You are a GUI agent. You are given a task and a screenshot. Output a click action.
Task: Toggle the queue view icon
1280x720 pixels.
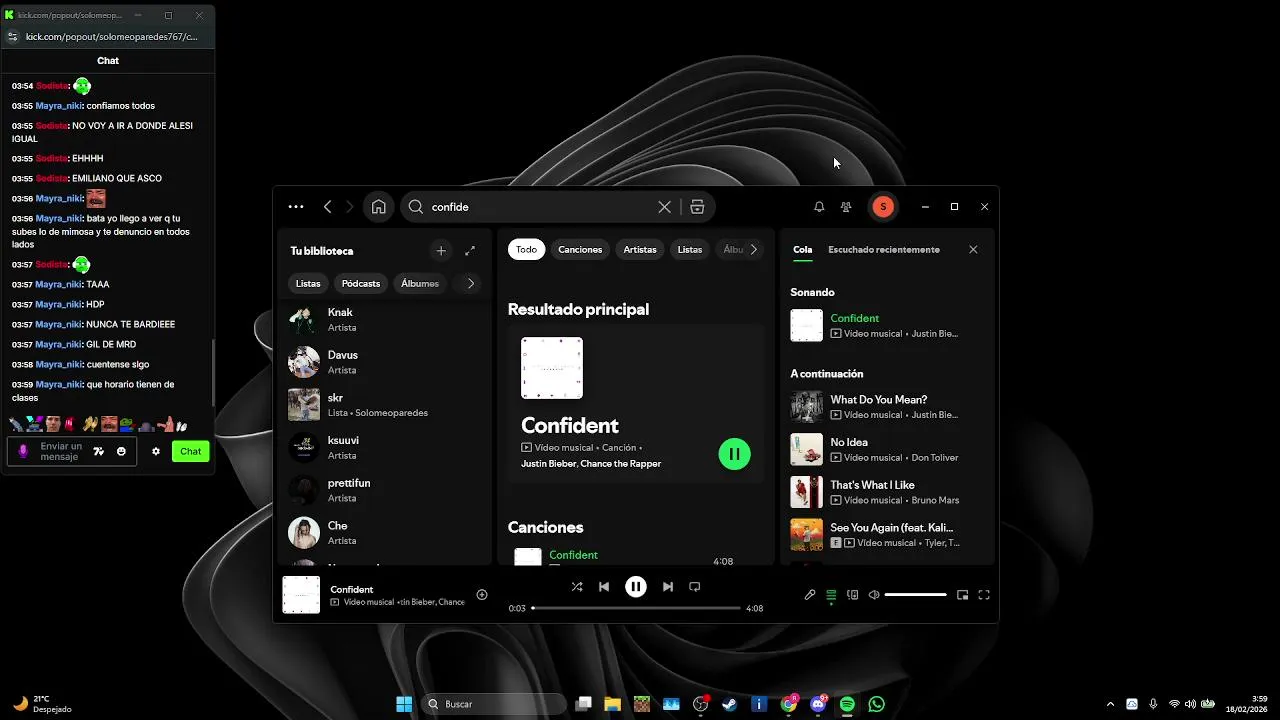pos(831,595)
